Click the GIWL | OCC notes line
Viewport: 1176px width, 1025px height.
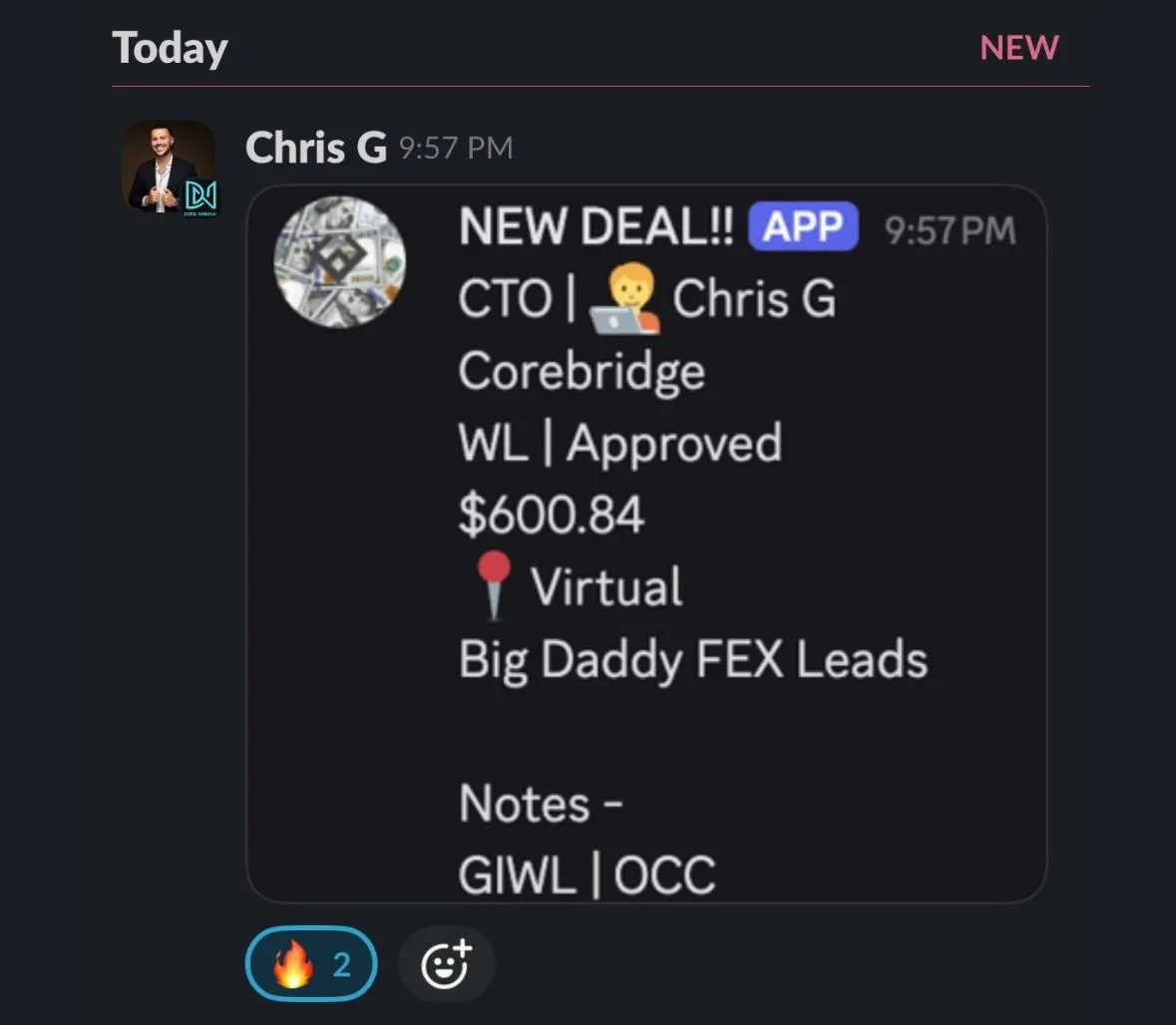pyautogui.click(x=588, y=875)
